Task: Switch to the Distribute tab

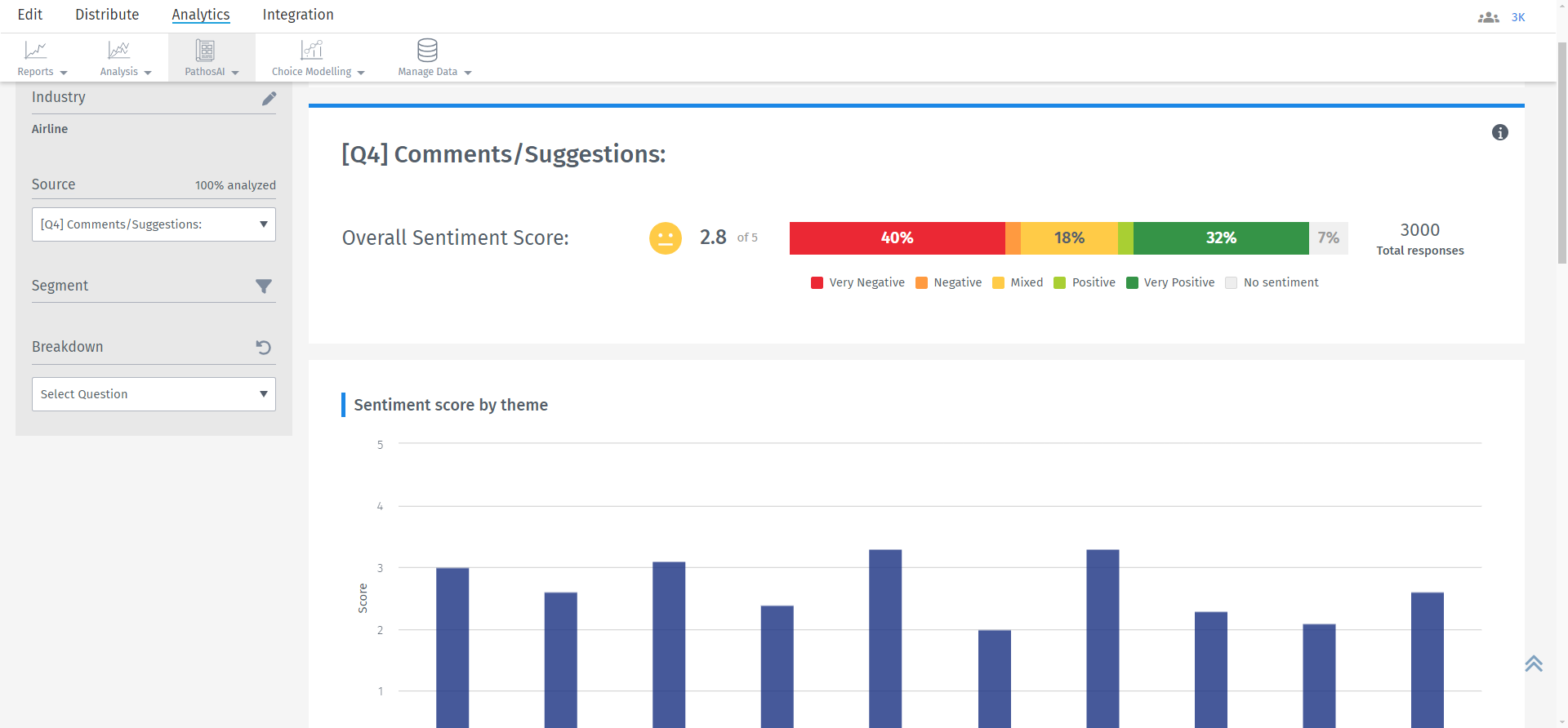Action: click(x=107, y=15)
